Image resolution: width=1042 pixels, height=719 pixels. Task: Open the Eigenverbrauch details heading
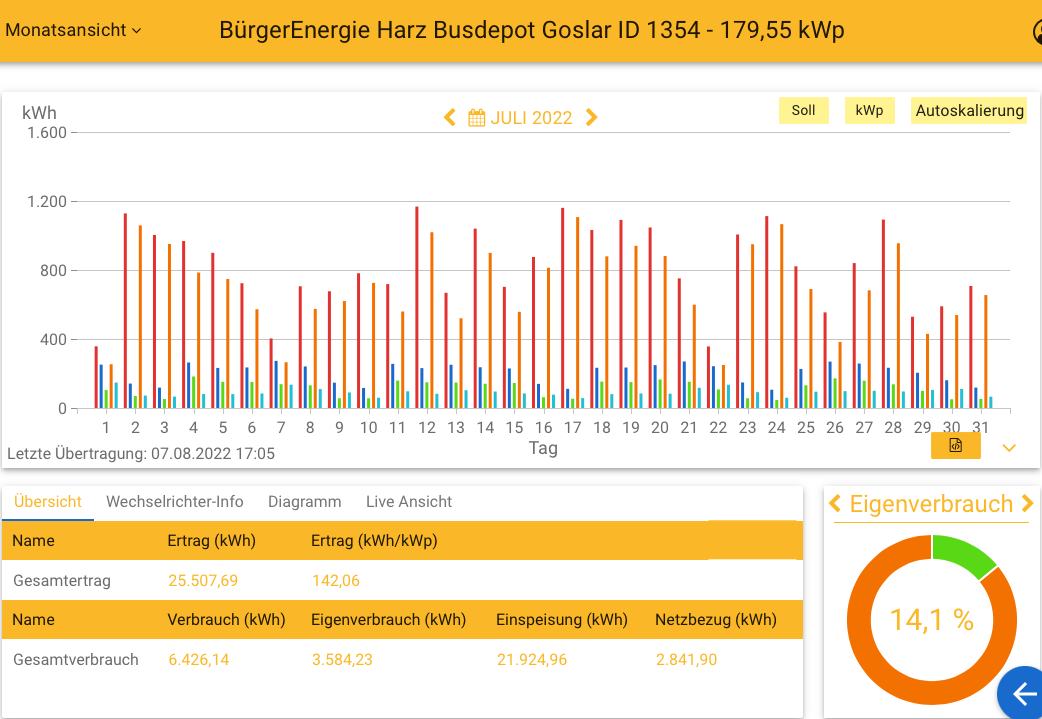(x=931, y=504)
